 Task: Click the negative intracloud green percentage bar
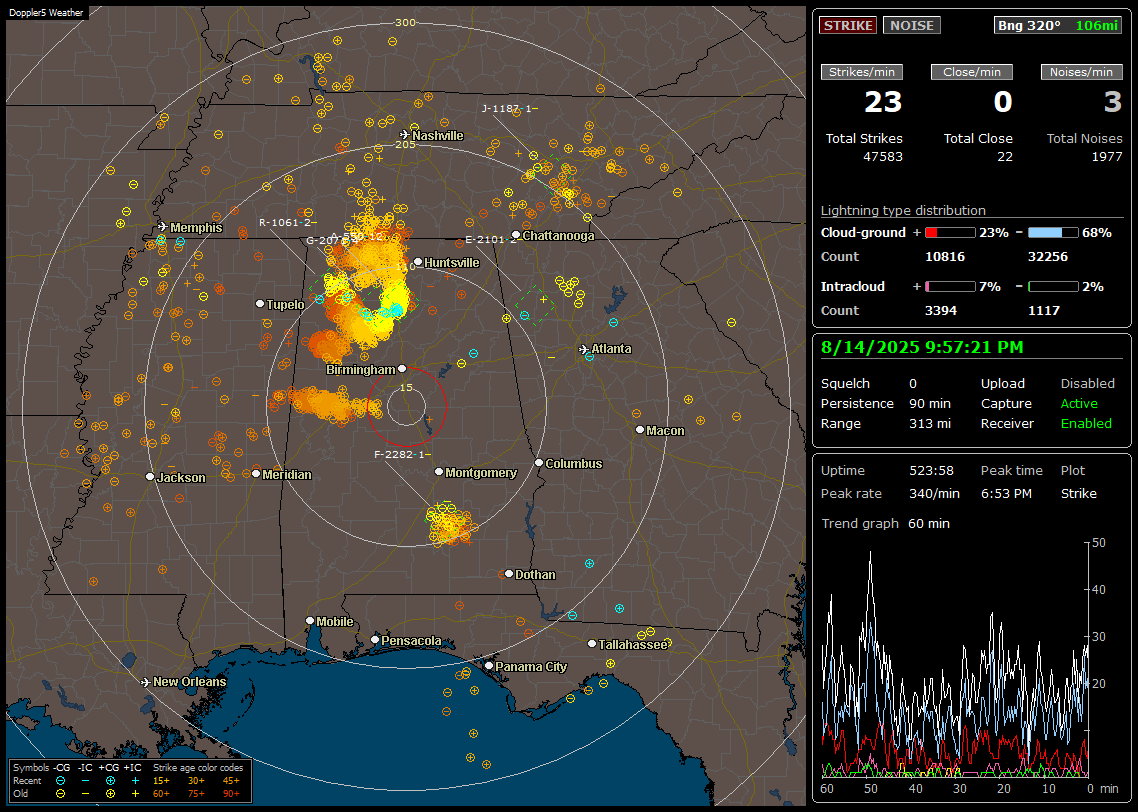coord(1052,287)
